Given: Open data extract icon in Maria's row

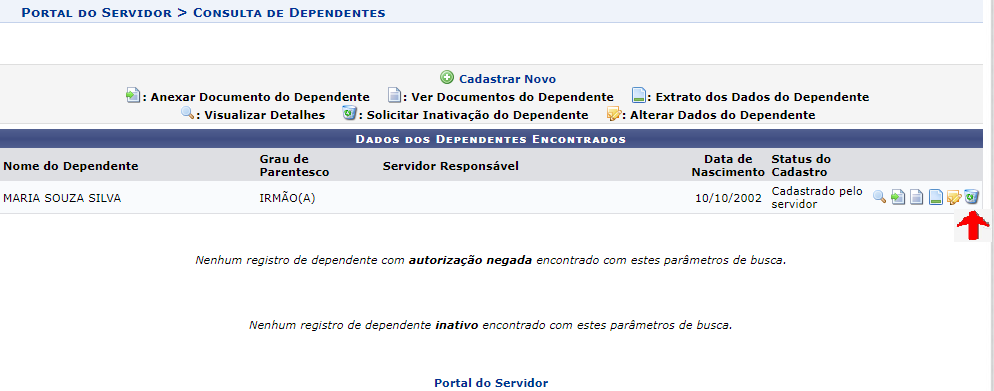Looking at the screenshot, I should pyautogui.click(x=935, y=197).
